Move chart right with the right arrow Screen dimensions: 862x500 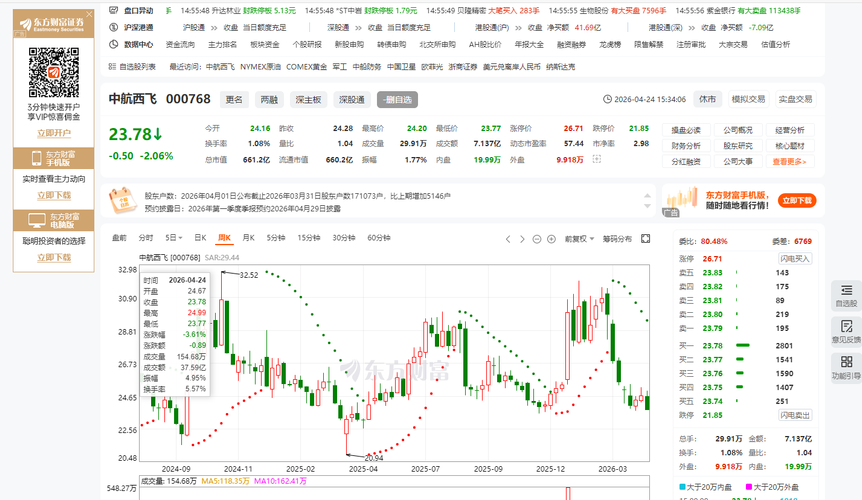522,239
